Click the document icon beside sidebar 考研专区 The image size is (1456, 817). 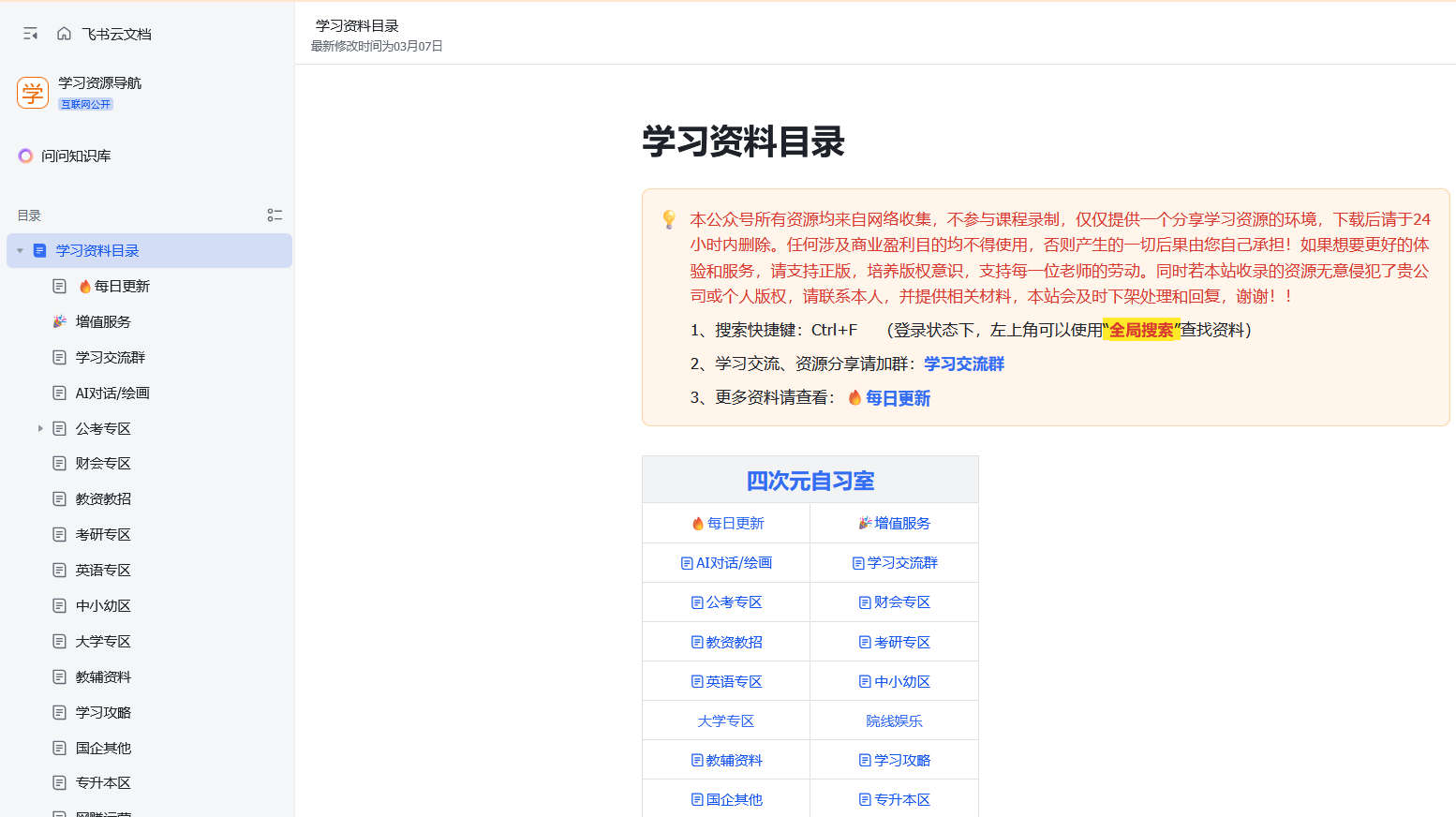tap(59, 535)
